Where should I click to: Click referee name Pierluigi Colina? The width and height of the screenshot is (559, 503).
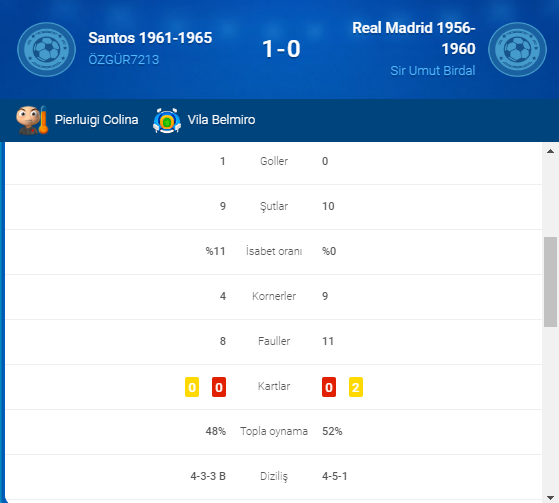pyautogui.click(x=96, y=120)
